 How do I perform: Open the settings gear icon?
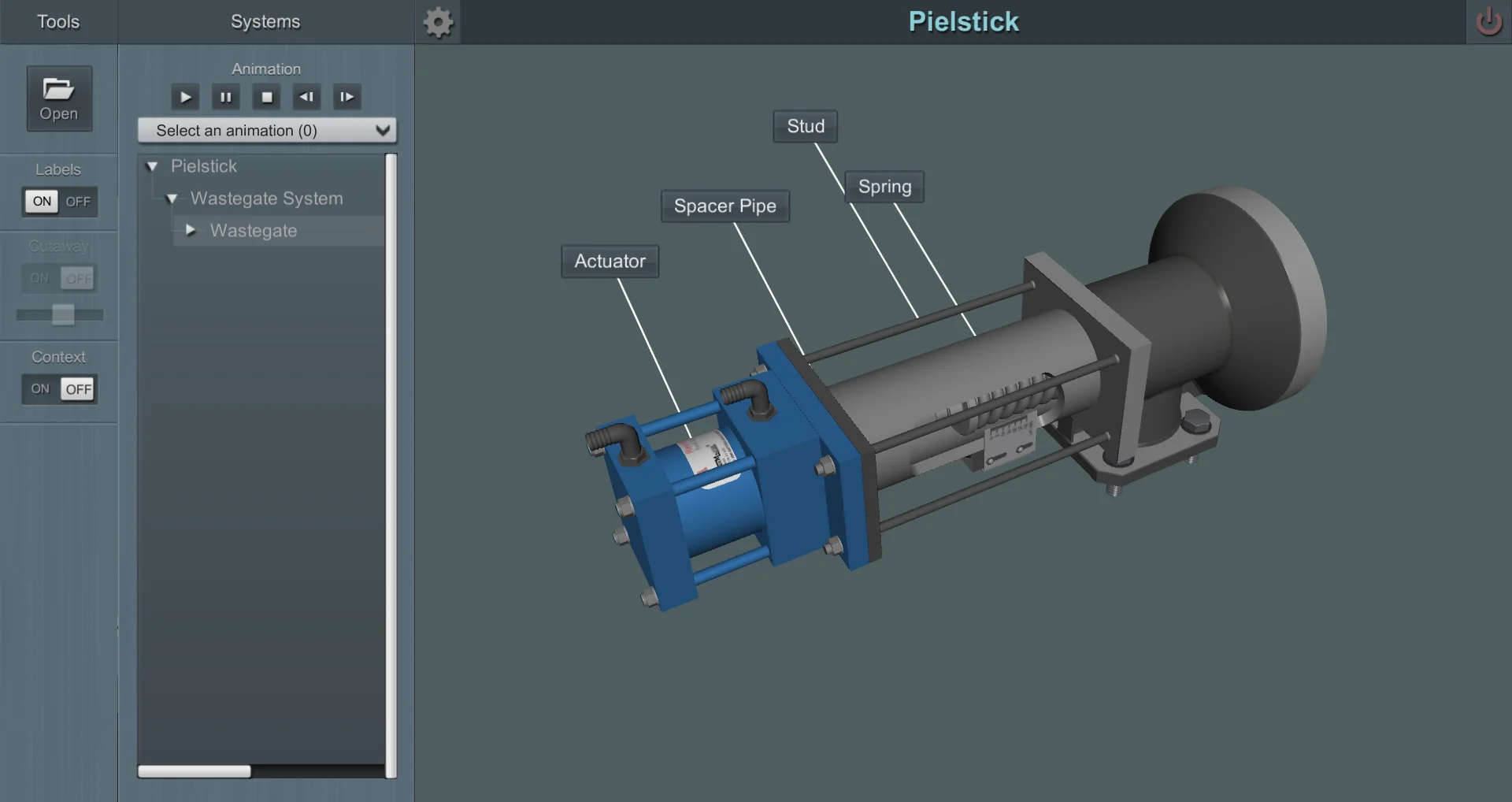[x=438, y=22]
